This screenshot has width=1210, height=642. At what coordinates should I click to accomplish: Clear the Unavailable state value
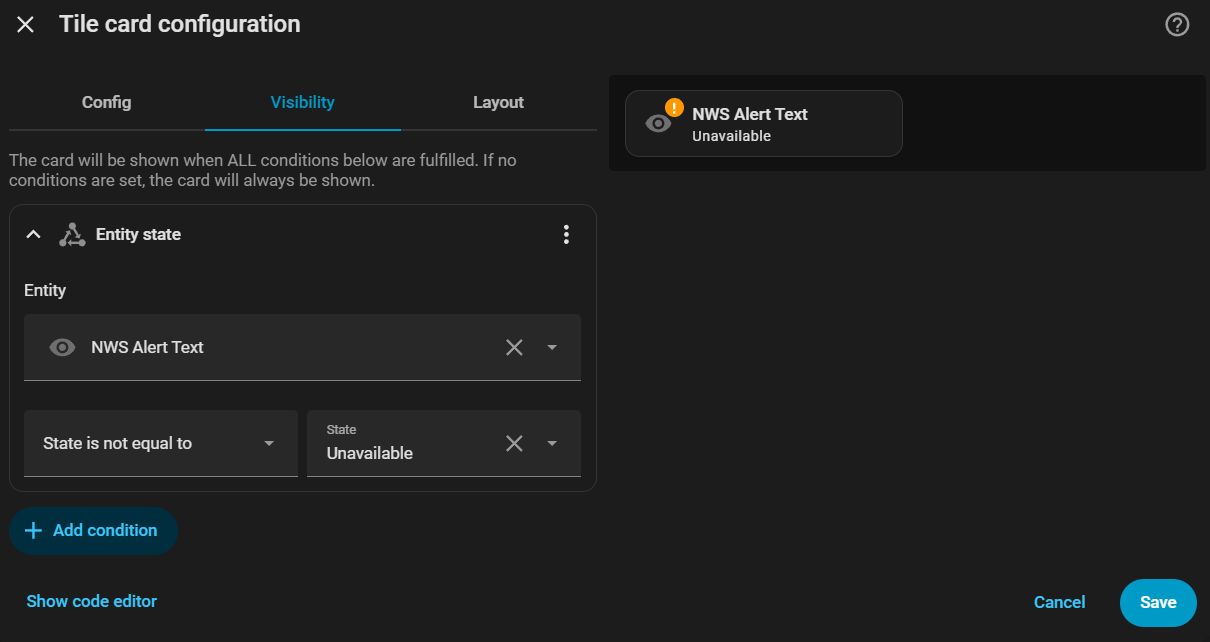514,443
